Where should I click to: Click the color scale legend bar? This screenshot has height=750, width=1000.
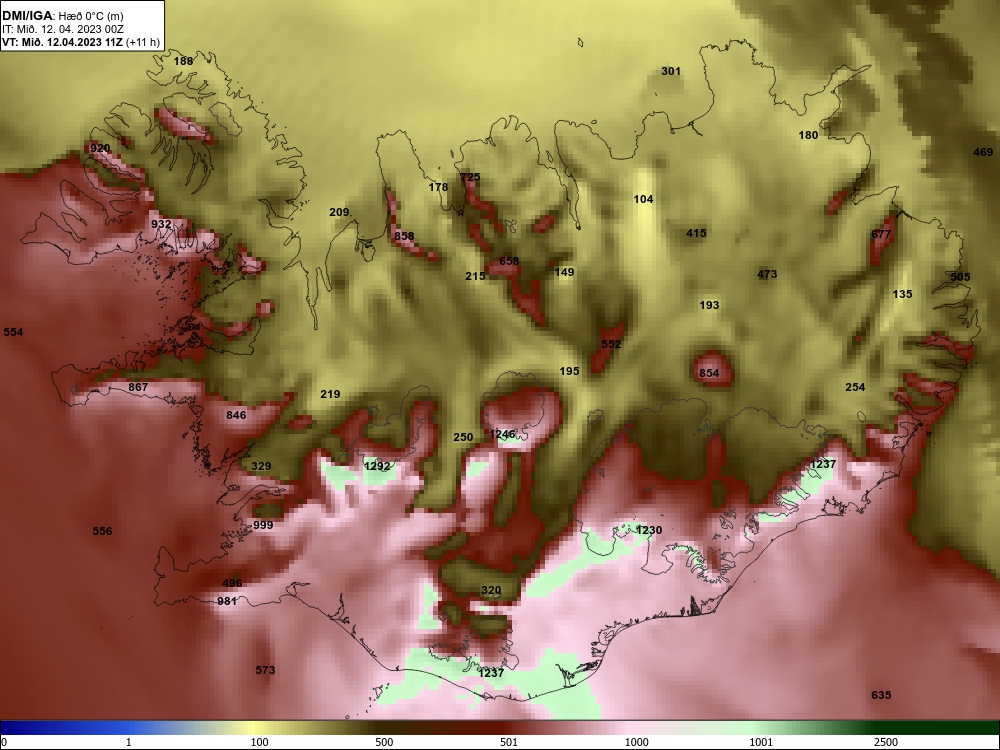point(500,728)
